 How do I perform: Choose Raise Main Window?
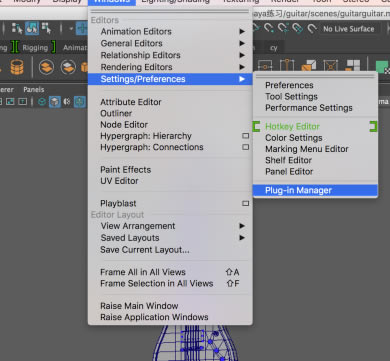coord(170,306)
